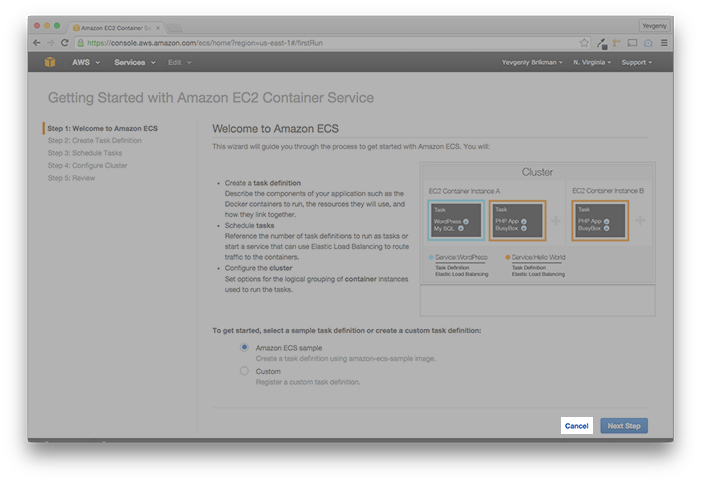Select Step 3: Schedule Tasks
This screenshot has width=701, height=482.
click(84, 153)
